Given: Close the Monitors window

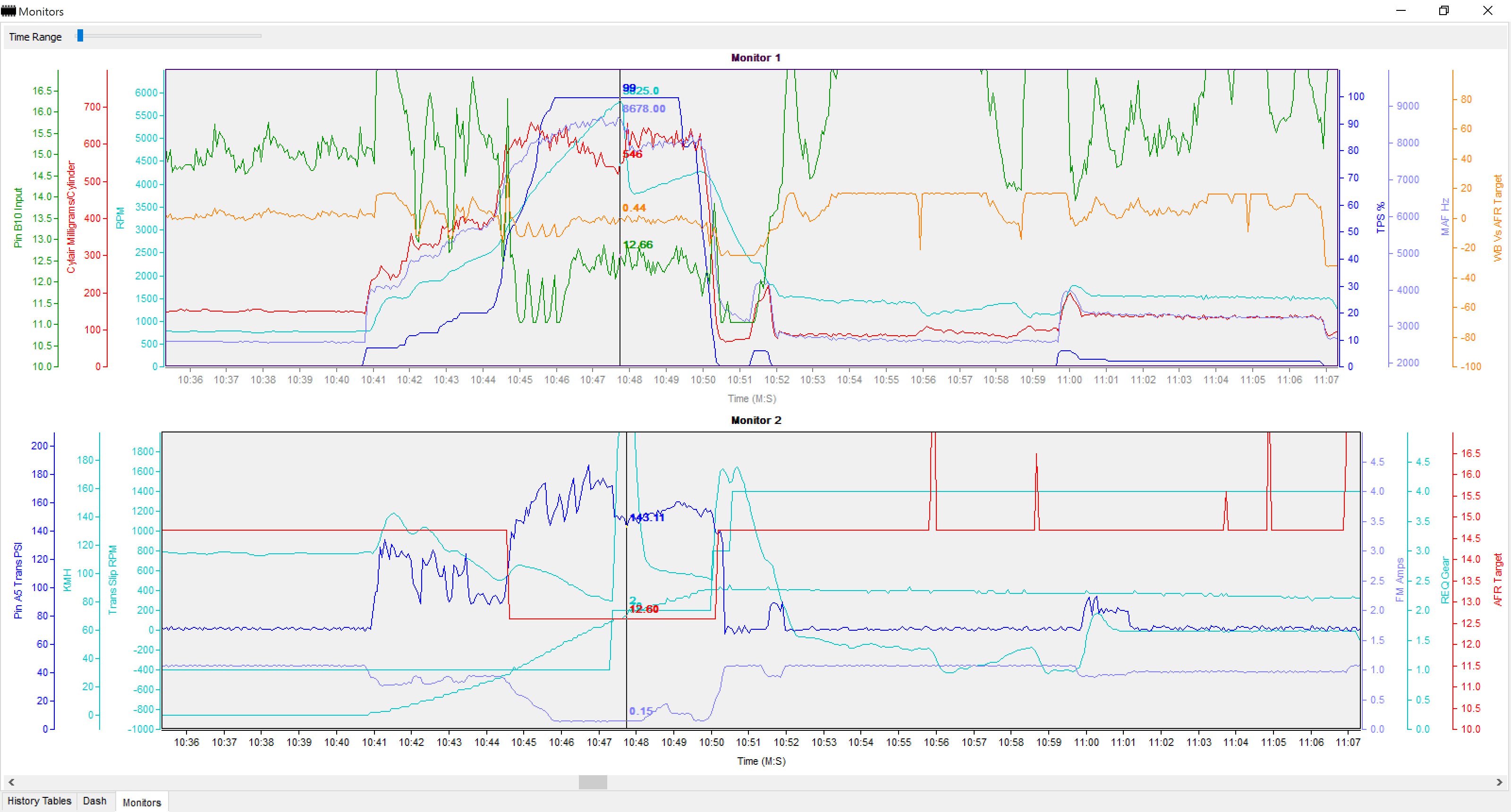Looking at the screenshot, I should (x=1487, y=10).
